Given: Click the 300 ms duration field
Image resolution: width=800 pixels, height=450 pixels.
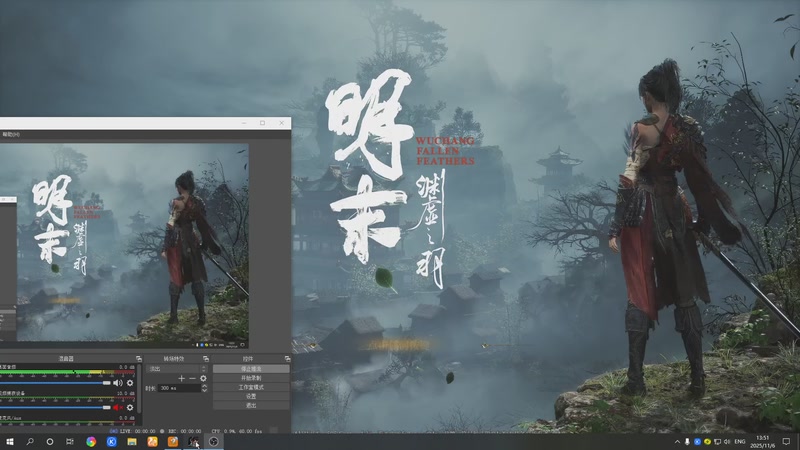Looking at the screenshot, I should [179, 388].
